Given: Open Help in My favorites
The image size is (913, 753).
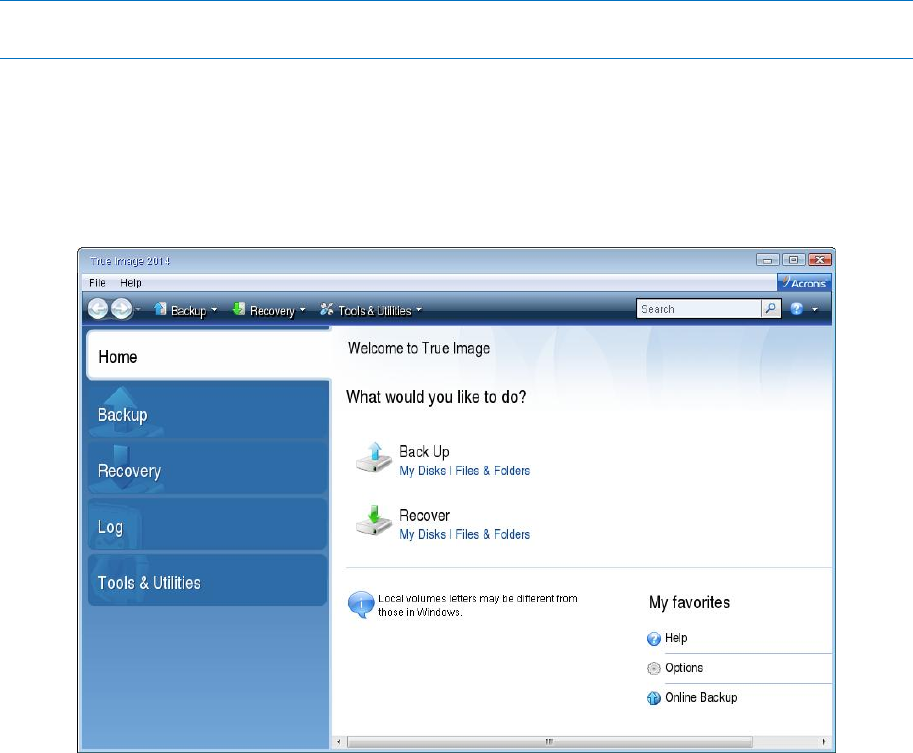Looking at the screenshot, I should [676, 638].
